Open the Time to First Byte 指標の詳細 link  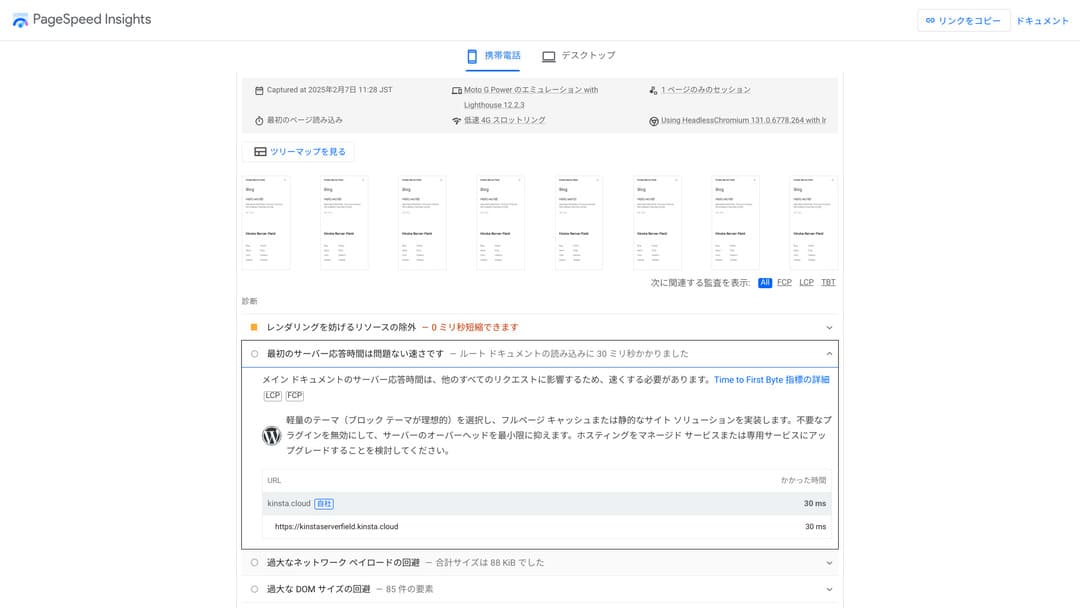pyautogui.click(x=771, y=380)
